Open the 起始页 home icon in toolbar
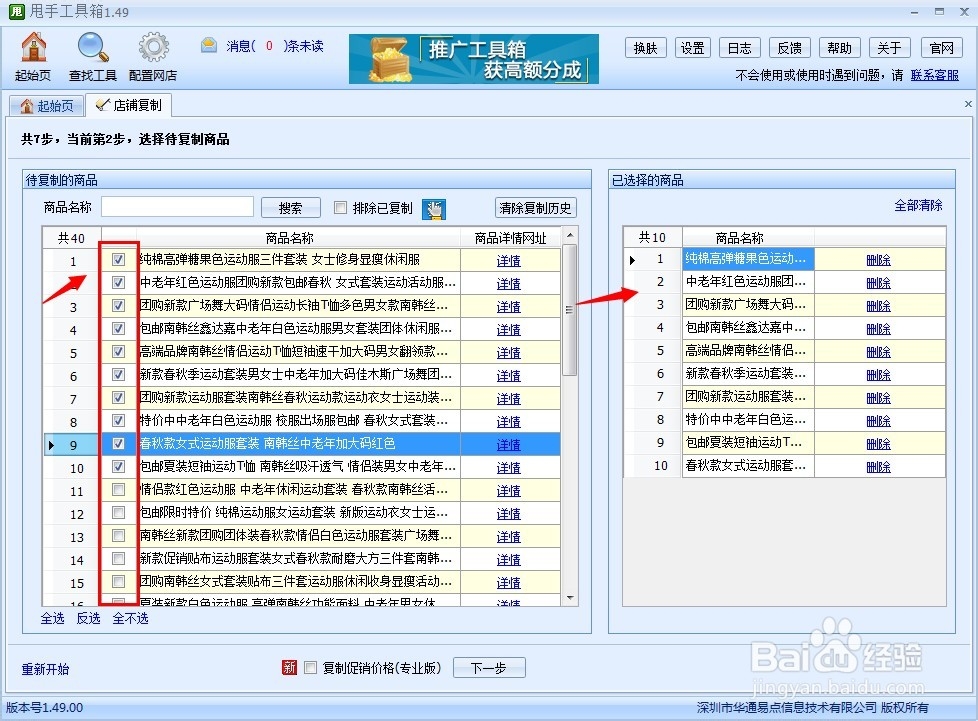The height and width of the screenshot is (721, 978). [33, 57]
